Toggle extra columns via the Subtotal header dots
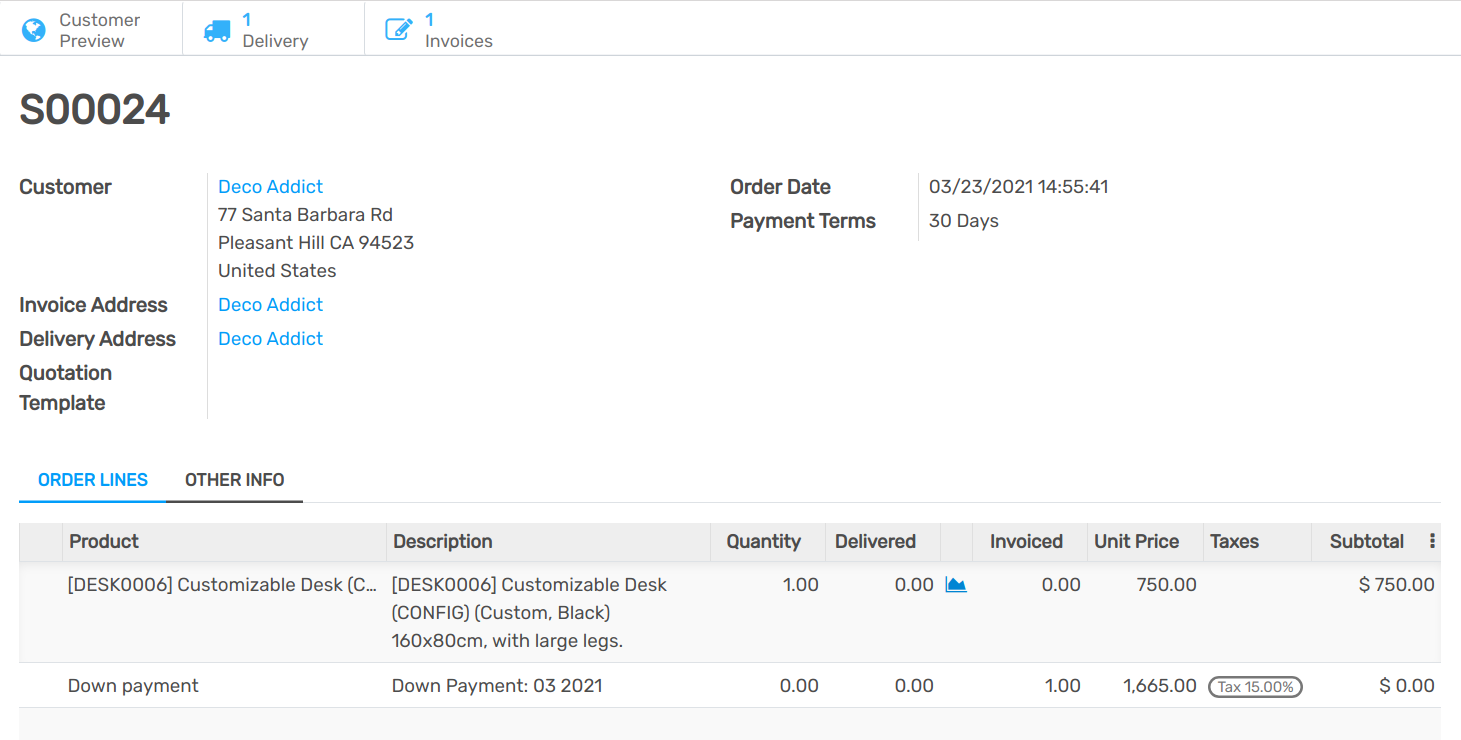This screenshot has width=1461, height=740. (1433, 541)
